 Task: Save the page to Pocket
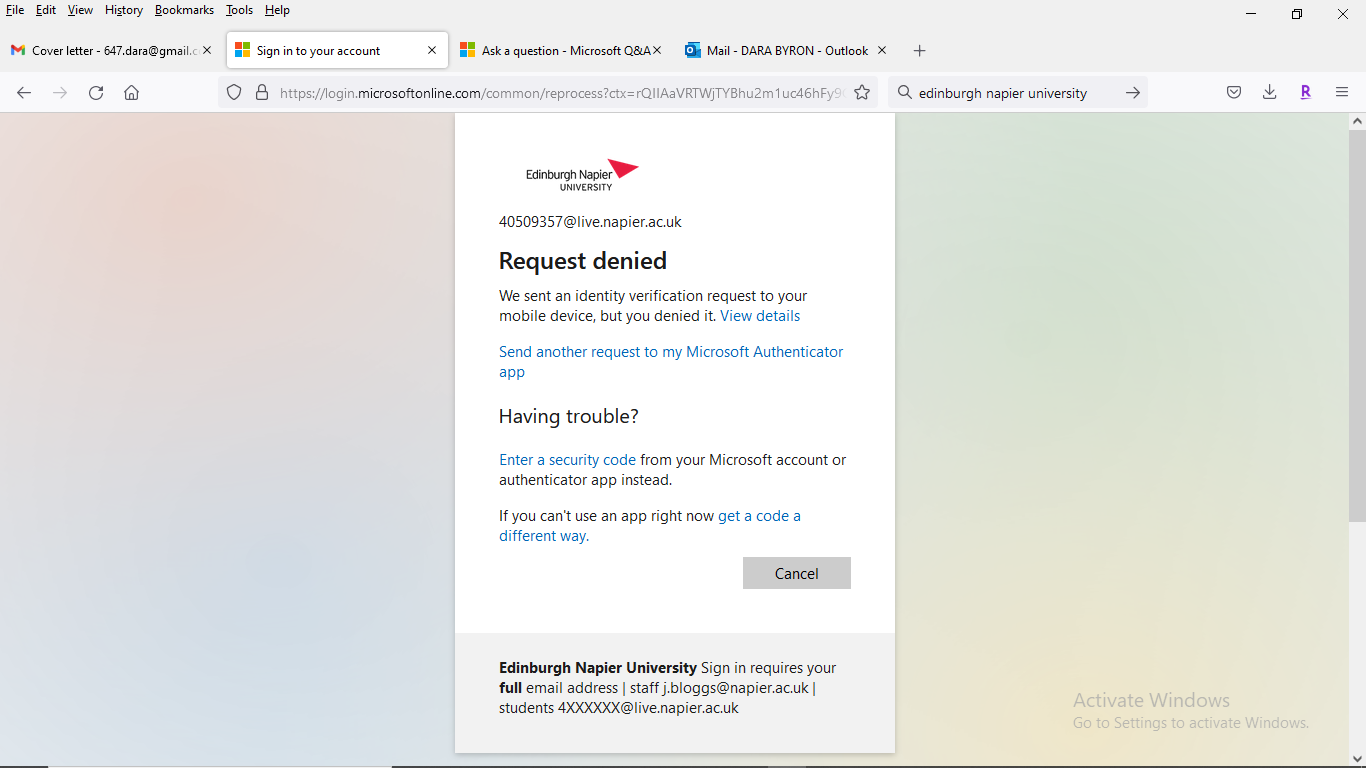coord(1233,92)
